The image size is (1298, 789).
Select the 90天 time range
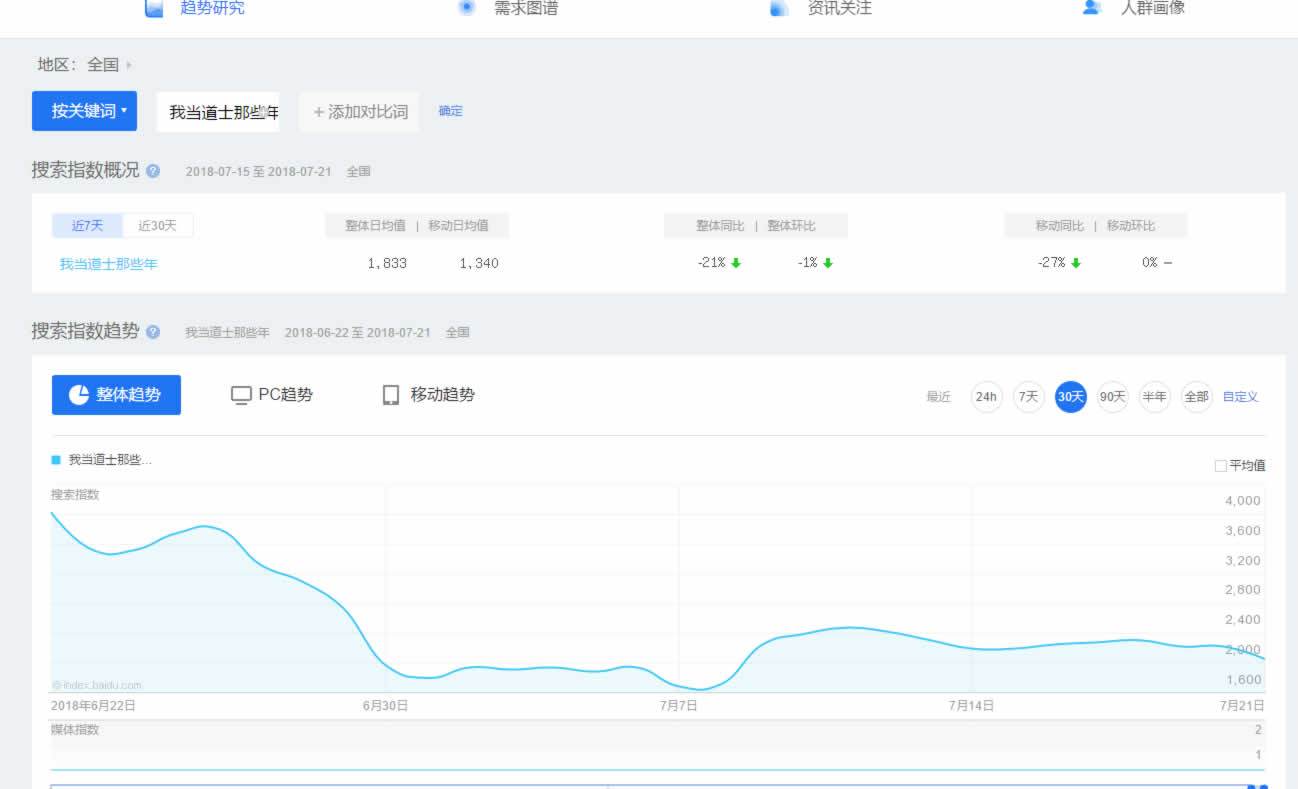[1112, 397]
